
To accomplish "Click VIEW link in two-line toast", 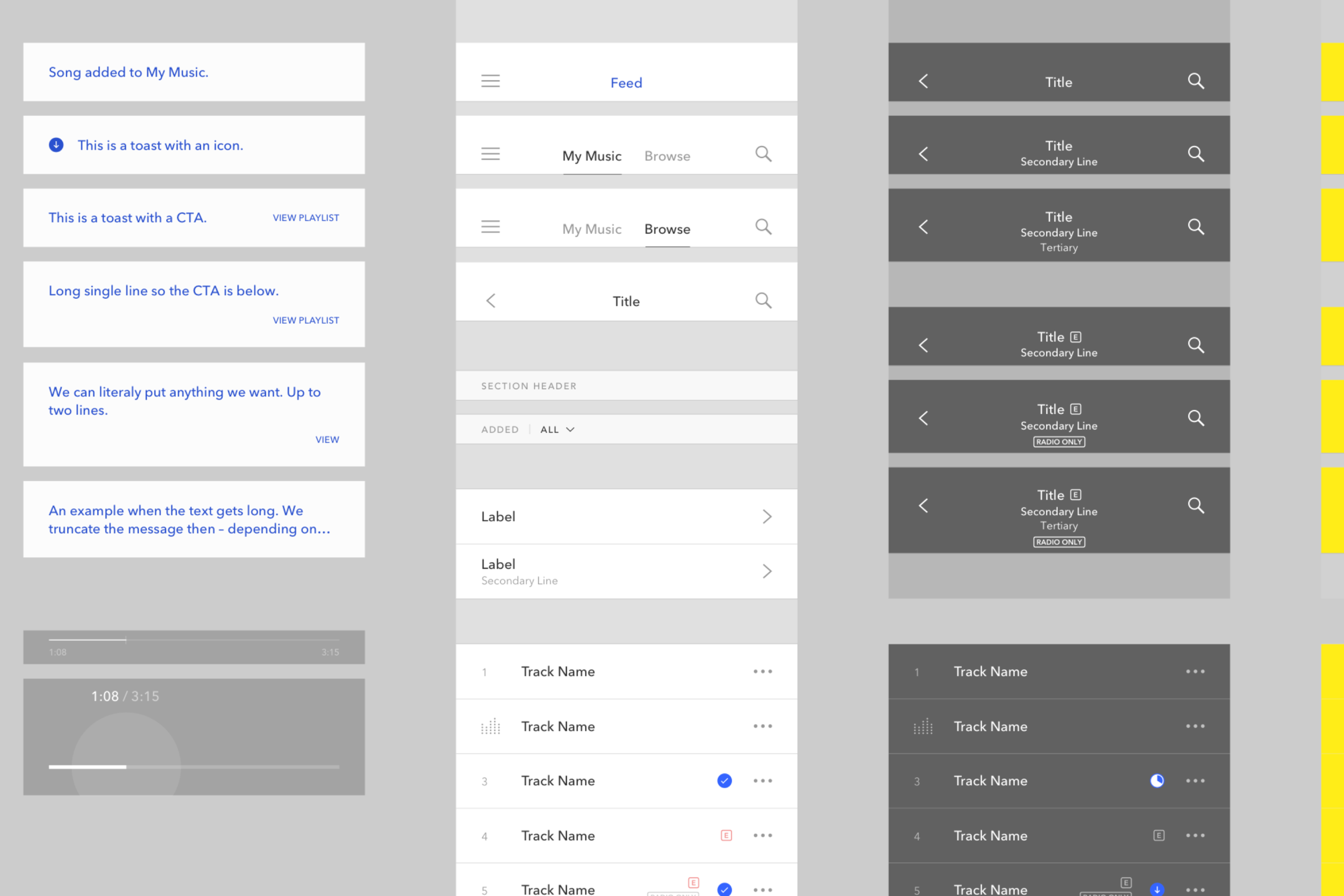I will pyautogui.click(x=327, y=440).
